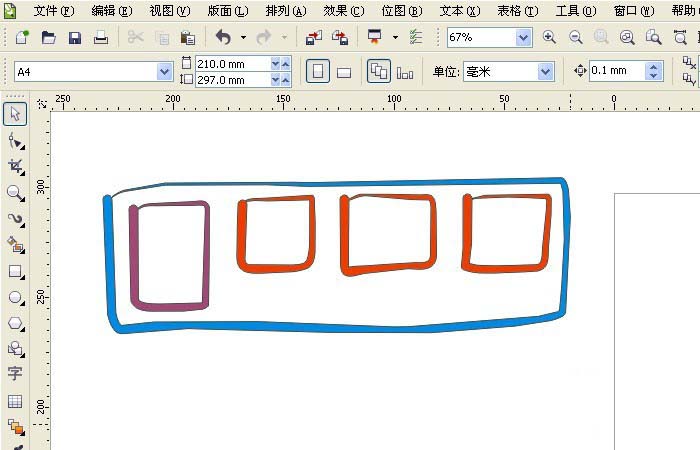Undo the last action

point(223,38)
